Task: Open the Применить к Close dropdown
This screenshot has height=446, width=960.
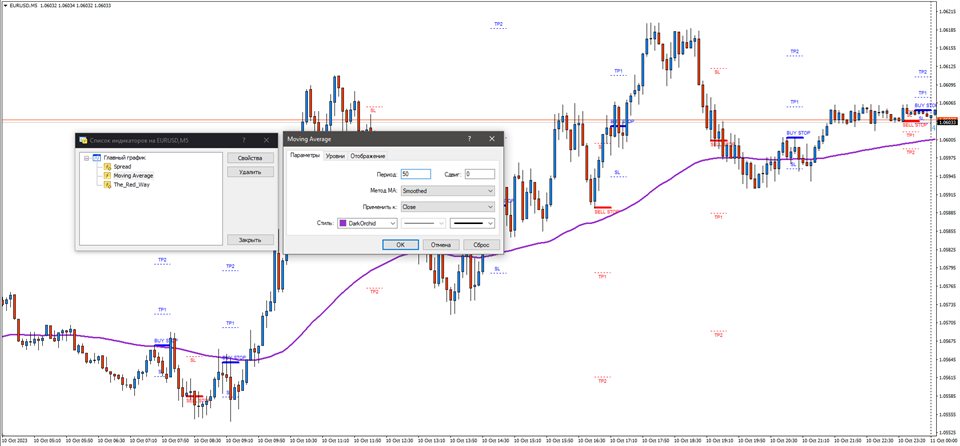Action: tap(448, 207)
